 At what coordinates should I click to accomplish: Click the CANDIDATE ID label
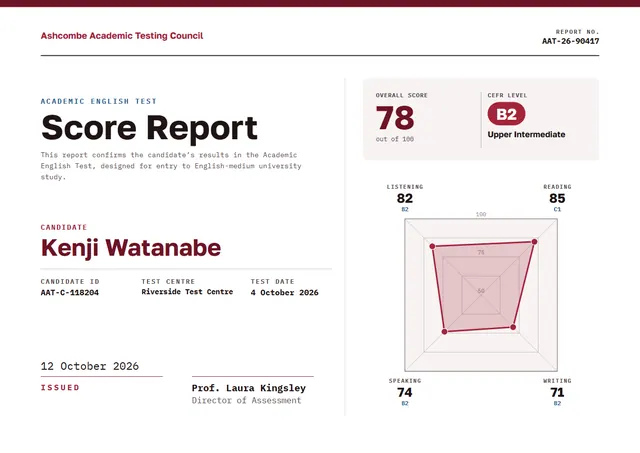pyautogui.click(x=70, y=282)
